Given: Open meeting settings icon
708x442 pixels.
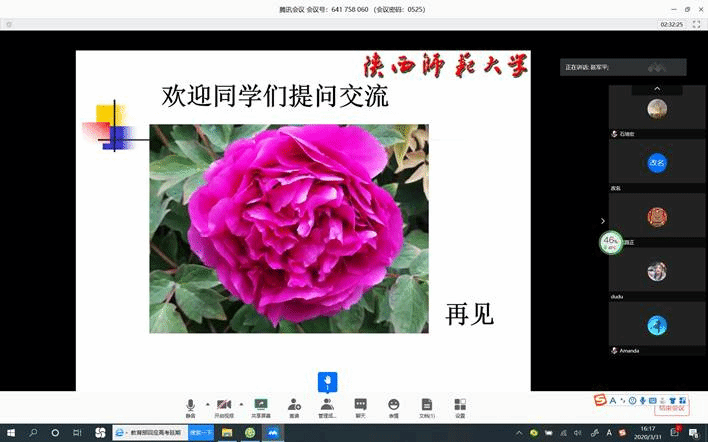Looking at the screenshot, I should pos(460,405).
